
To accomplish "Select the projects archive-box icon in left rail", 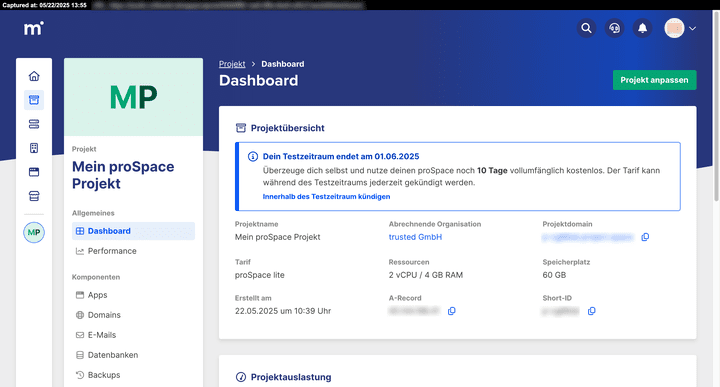I will (x=34, y=100).
